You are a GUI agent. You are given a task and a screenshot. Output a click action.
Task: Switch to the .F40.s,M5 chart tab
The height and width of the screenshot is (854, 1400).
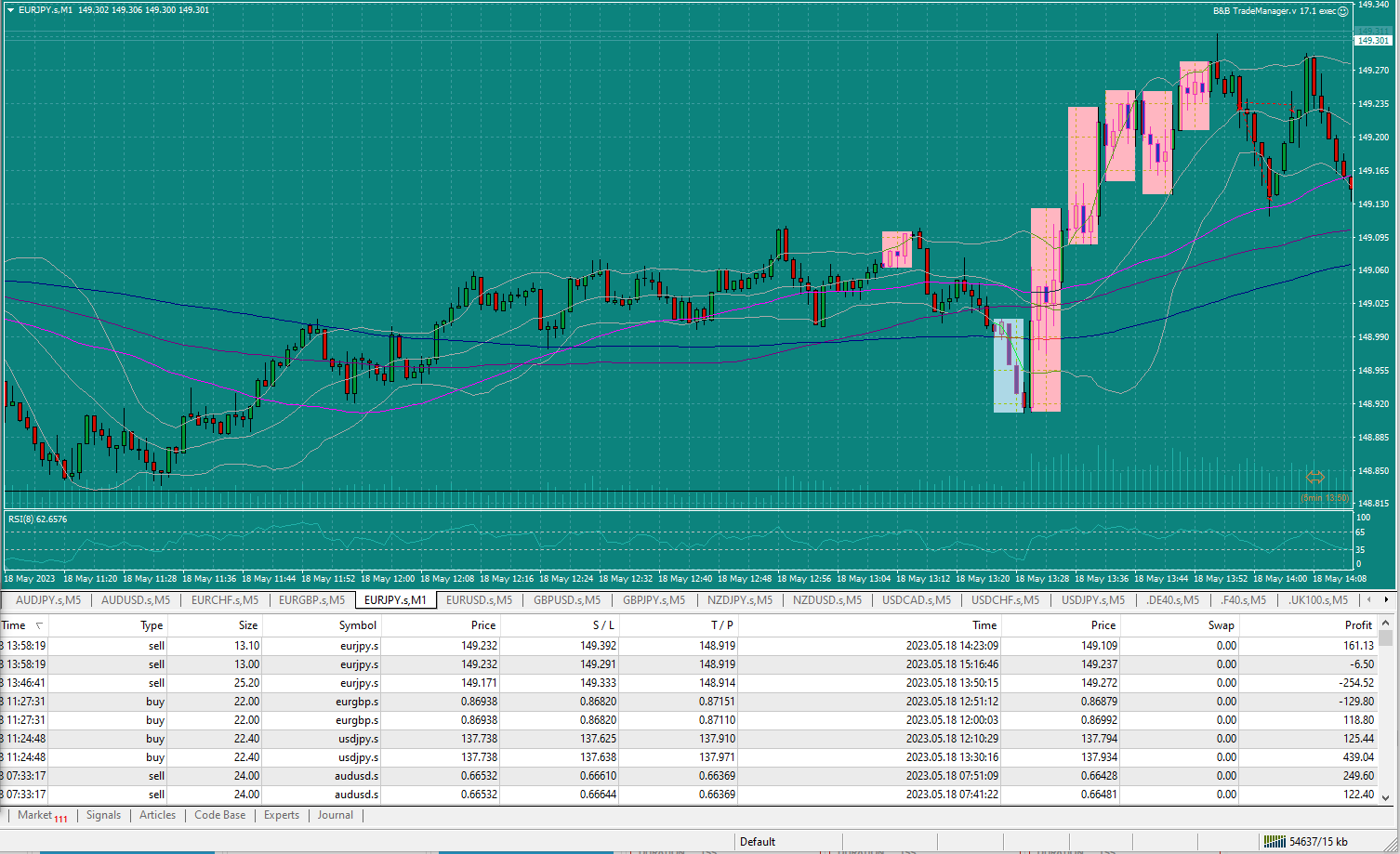[1243, 600]
